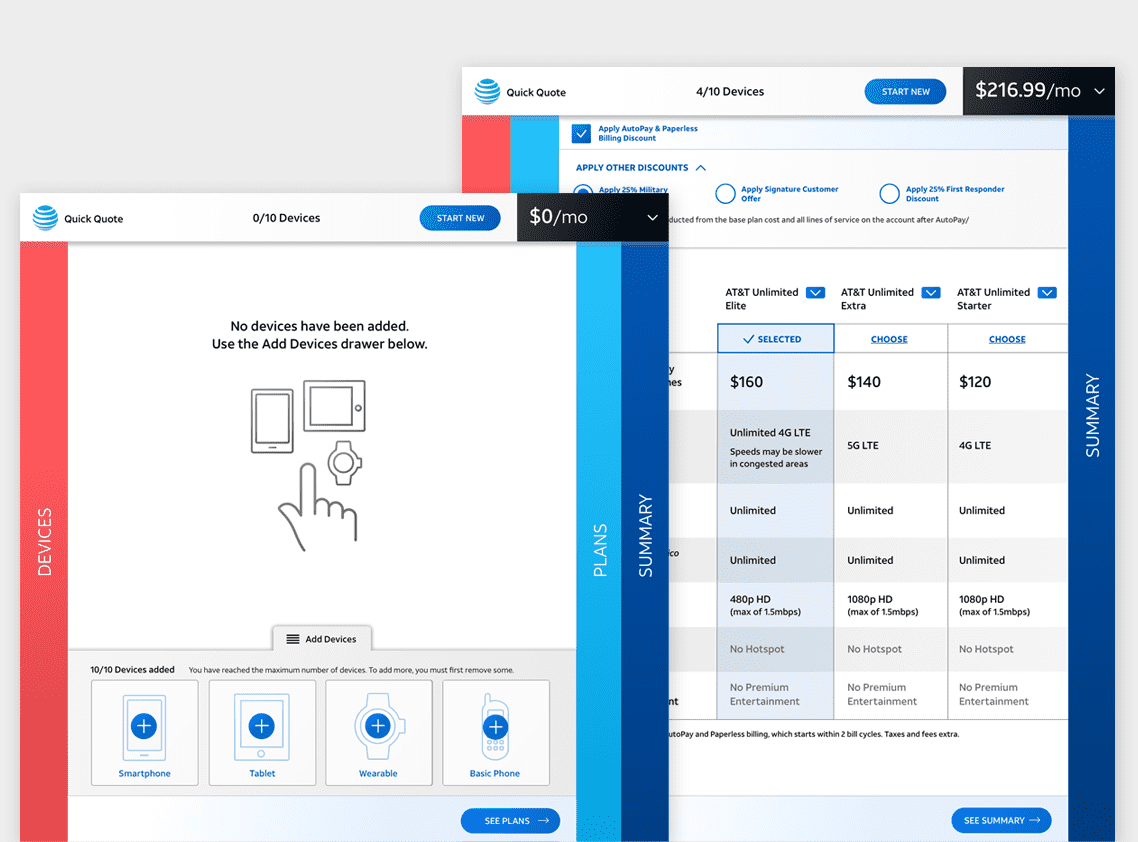
Task: Switch to the red Devices side tab
Action: (44, 540)
